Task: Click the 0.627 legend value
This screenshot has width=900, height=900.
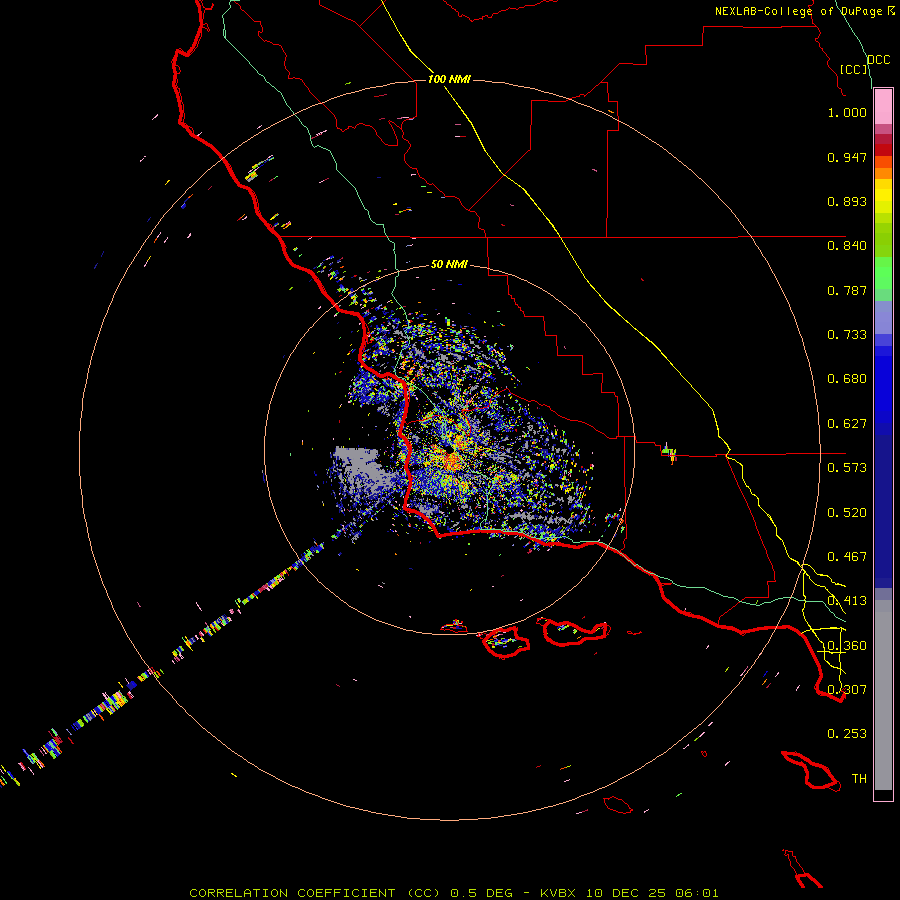Action: click(847, 424)
